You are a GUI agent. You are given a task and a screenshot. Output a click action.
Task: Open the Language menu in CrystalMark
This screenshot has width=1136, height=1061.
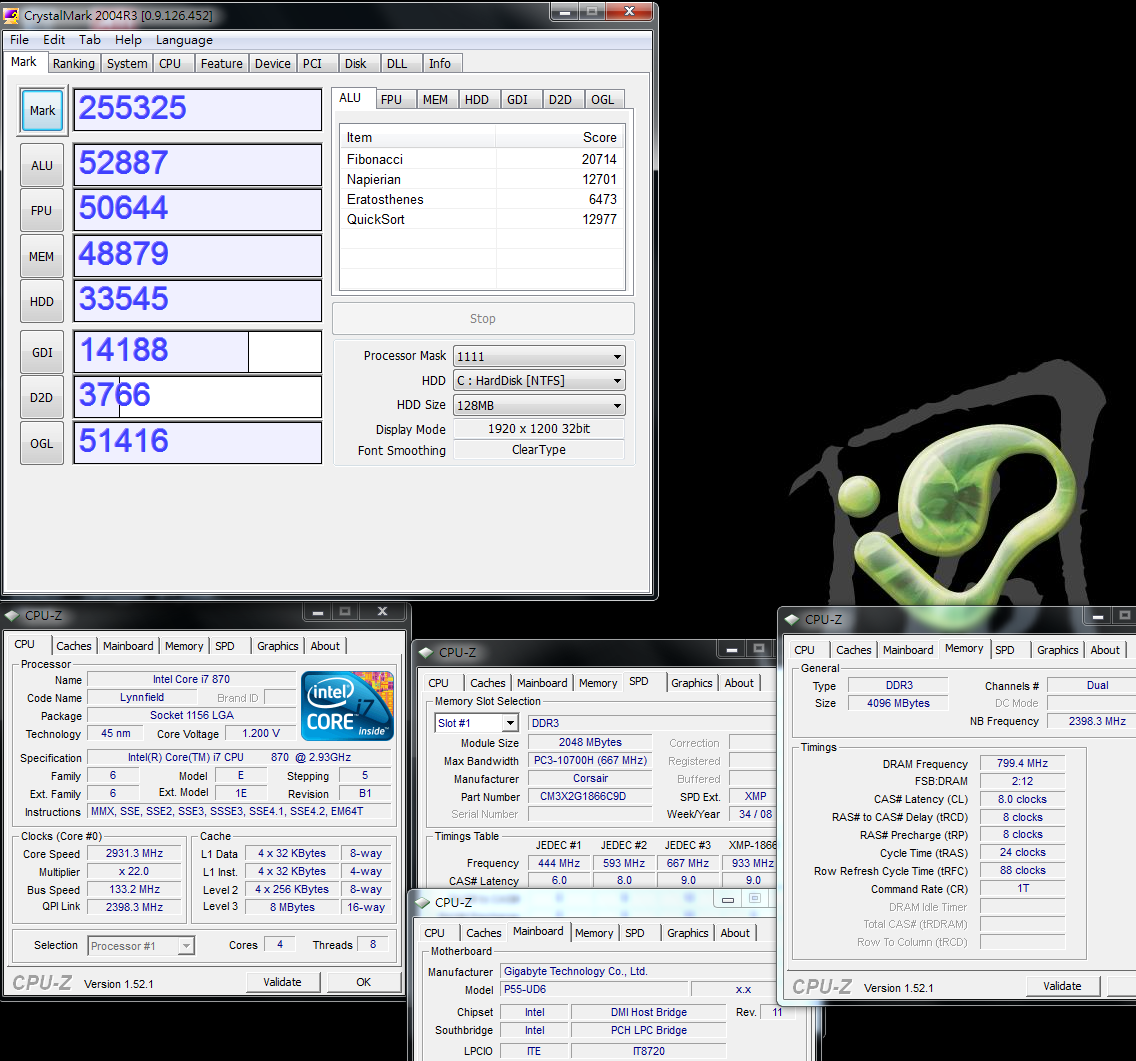184,40
